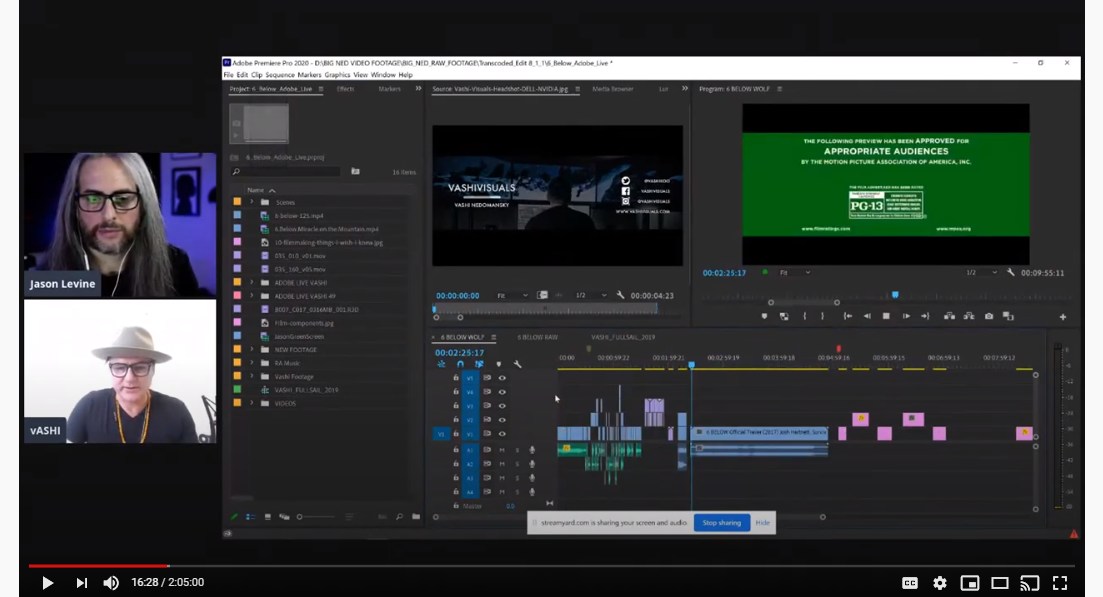Screen dimensions: 1103x597
Task: Switch YouTube player to theater mode
Action: point(1000,582)
